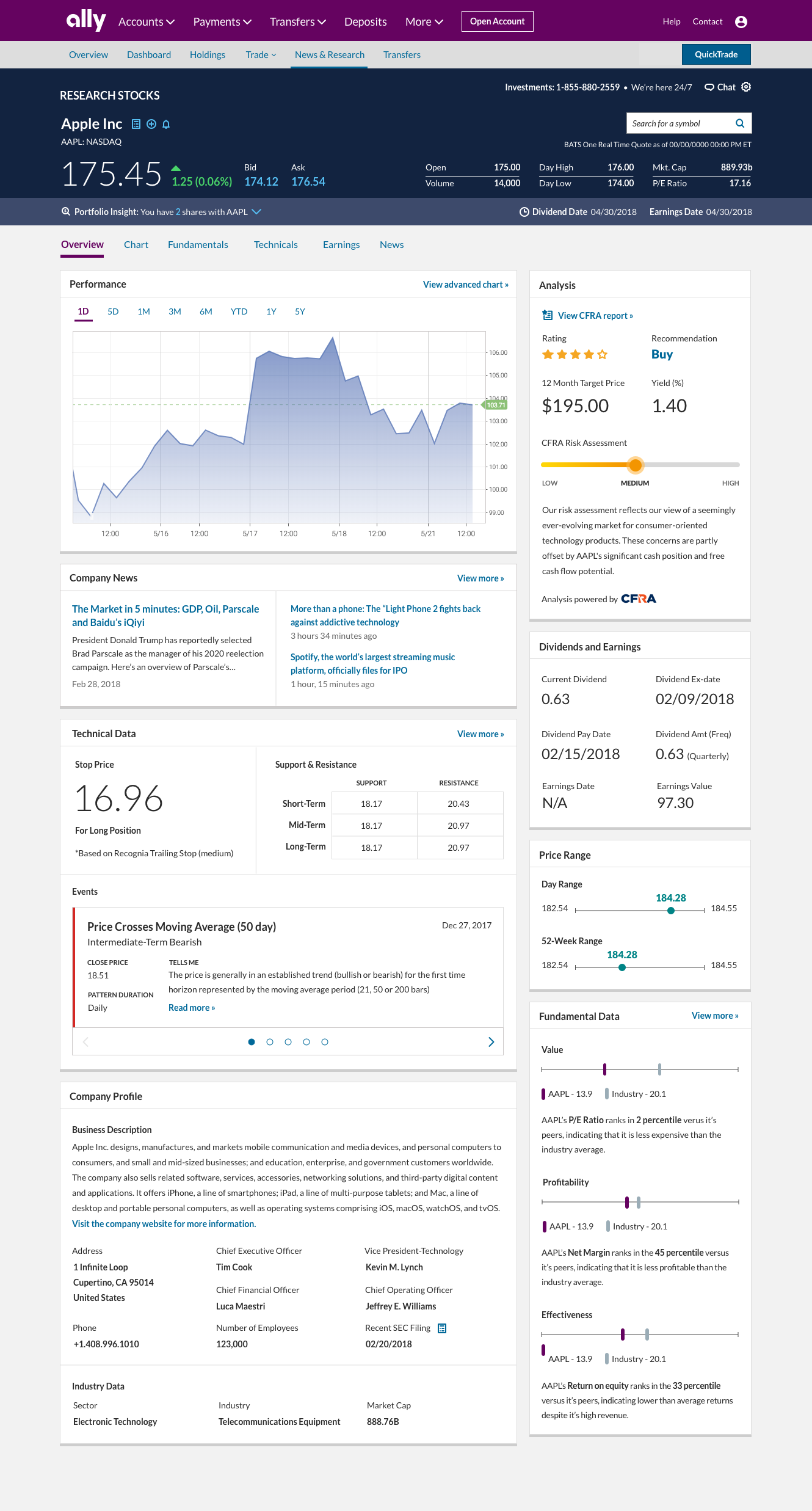812x1511 pixels.
Task: Open the Trade dropdown in sub-navigation
Action: tap(261, 55)
